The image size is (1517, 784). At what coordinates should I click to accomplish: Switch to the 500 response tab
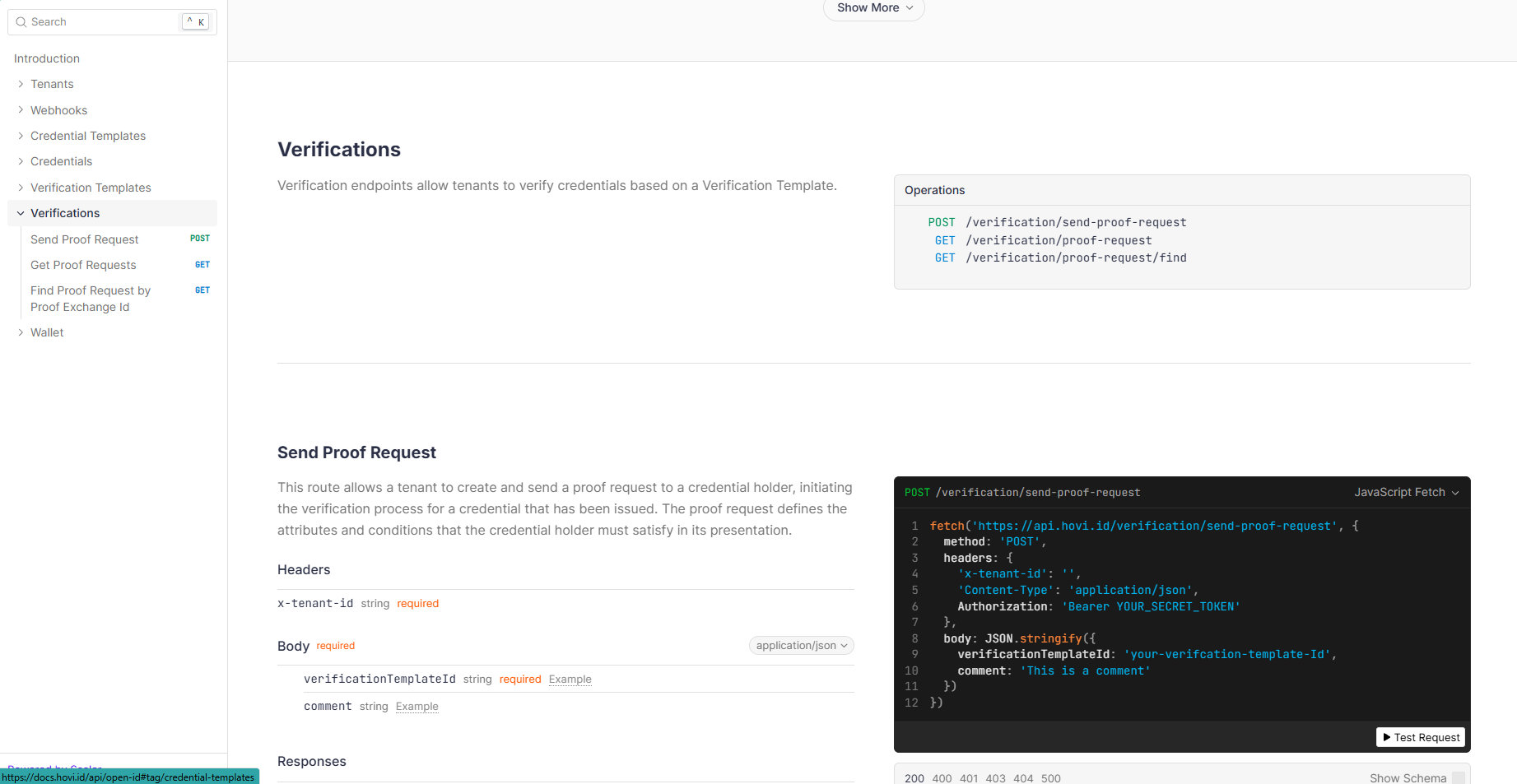[1050, 777]
